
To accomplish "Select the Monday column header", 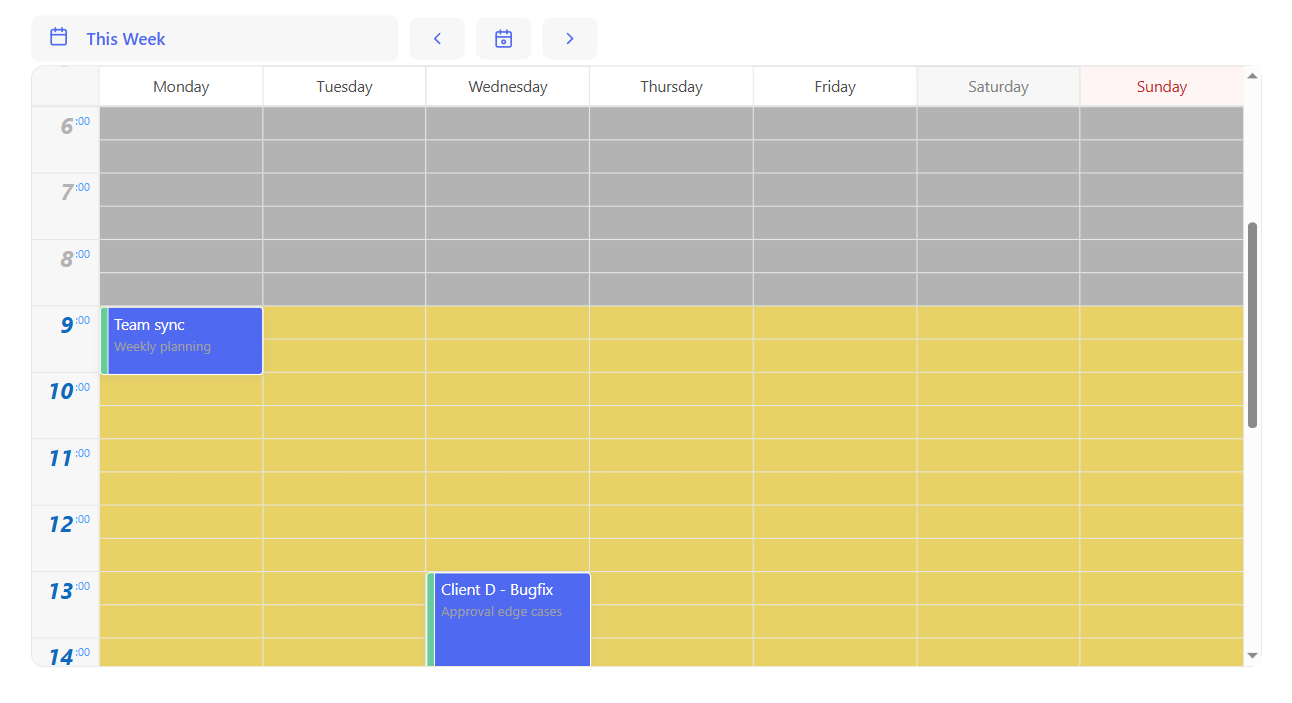I will 181,87.
